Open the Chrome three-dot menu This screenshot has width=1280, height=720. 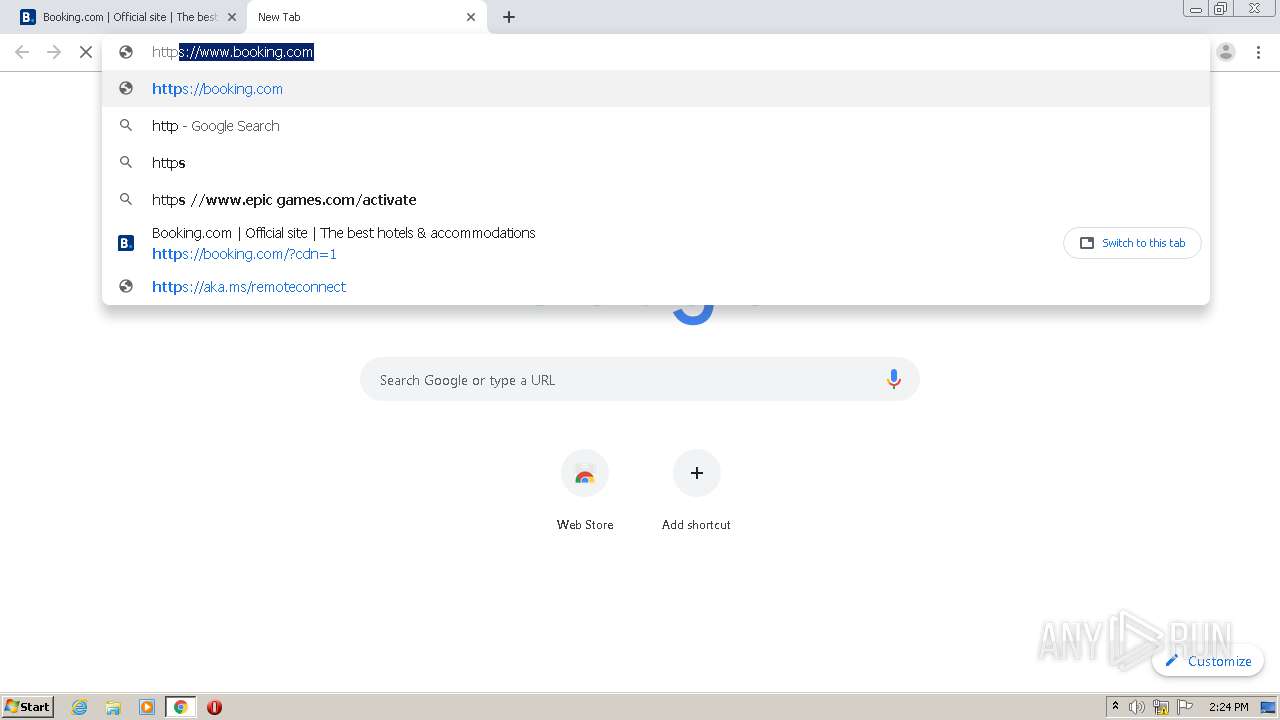tap(1259, 52)
